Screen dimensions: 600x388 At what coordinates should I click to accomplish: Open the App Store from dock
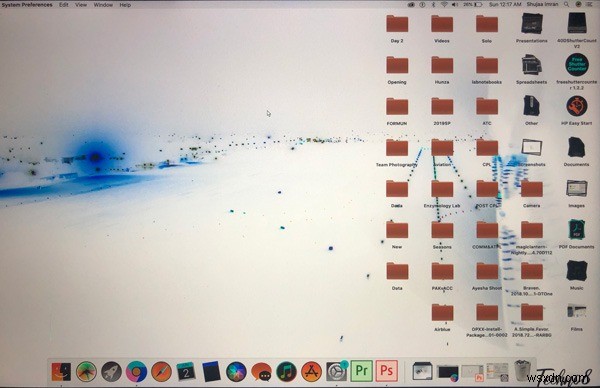click(311, 371)
